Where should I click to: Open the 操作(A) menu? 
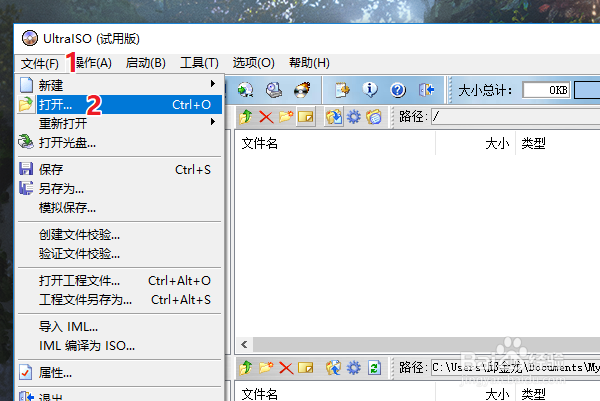(x=93, y=63)
